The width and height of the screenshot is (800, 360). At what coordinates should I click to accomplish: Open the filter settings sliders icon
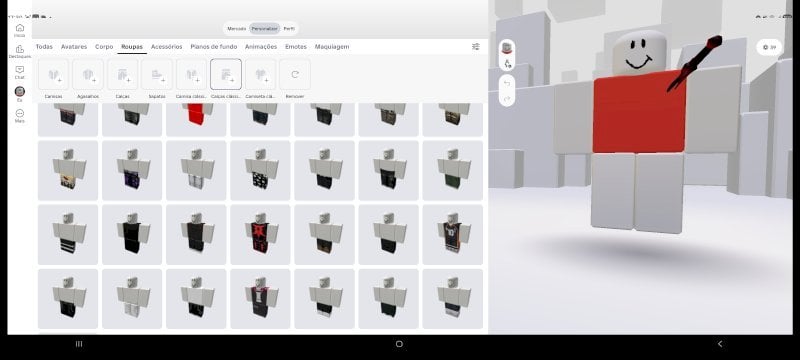[476, 46]
